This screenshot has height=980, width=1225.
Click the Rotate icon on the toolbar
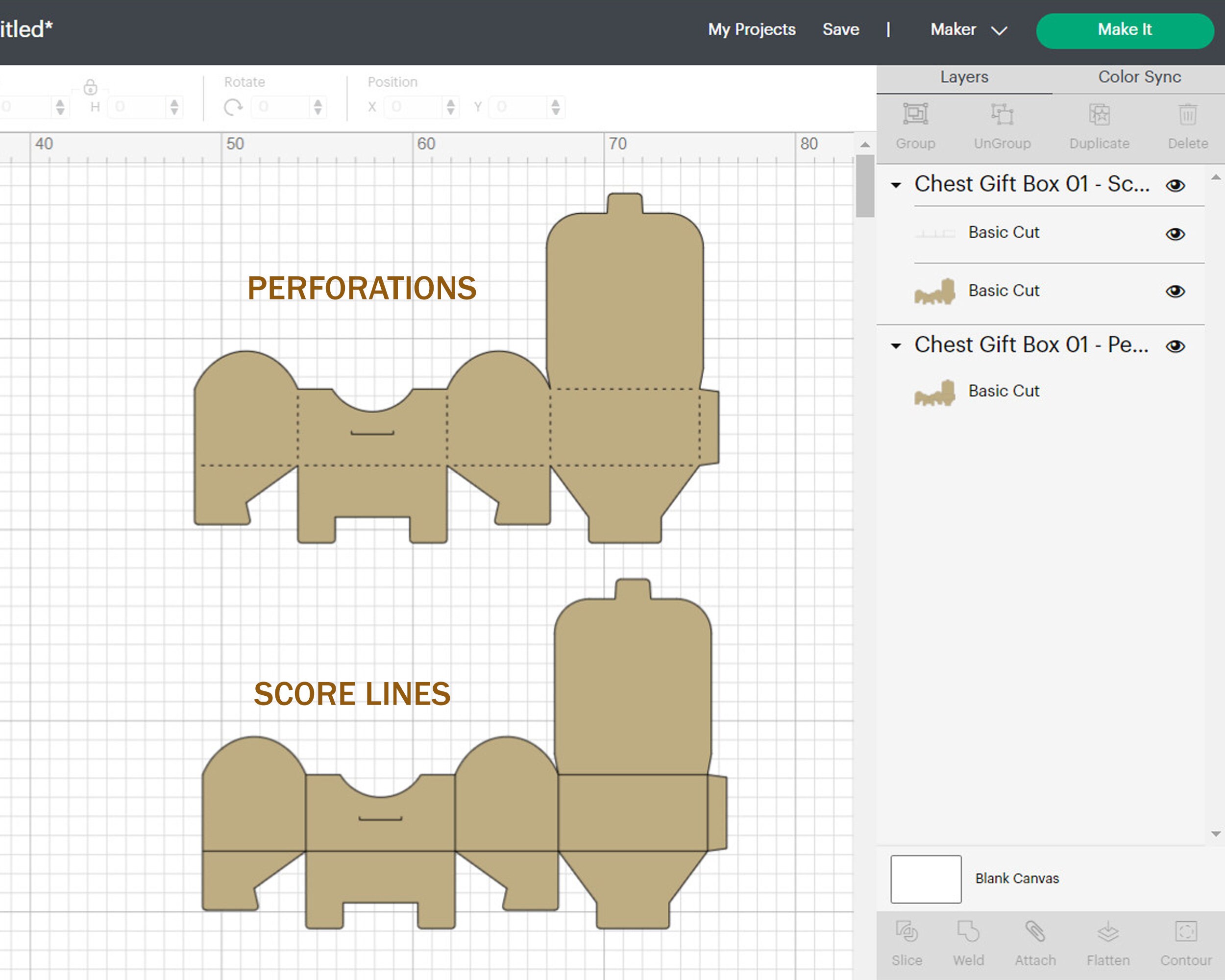[x=234, y=107]
